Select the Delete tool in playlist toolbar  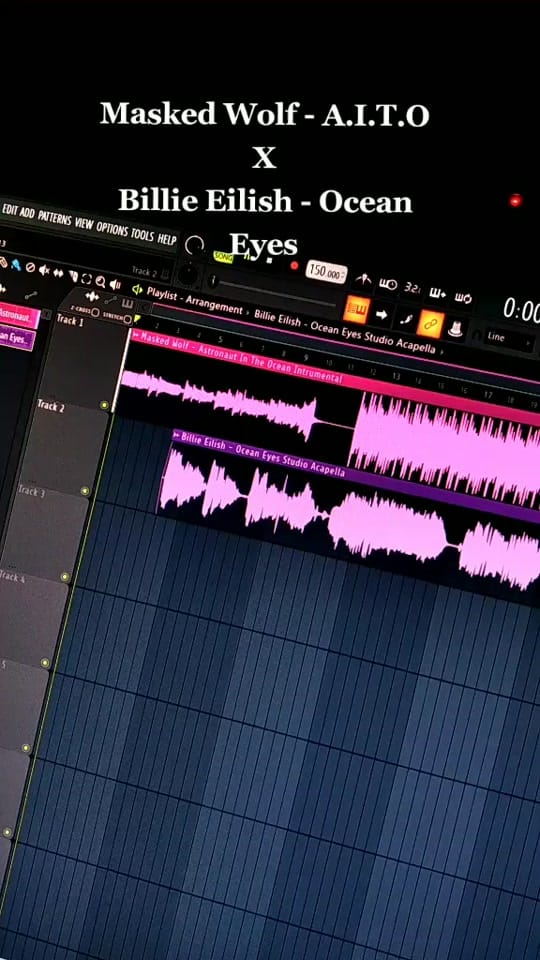point(30,267)
